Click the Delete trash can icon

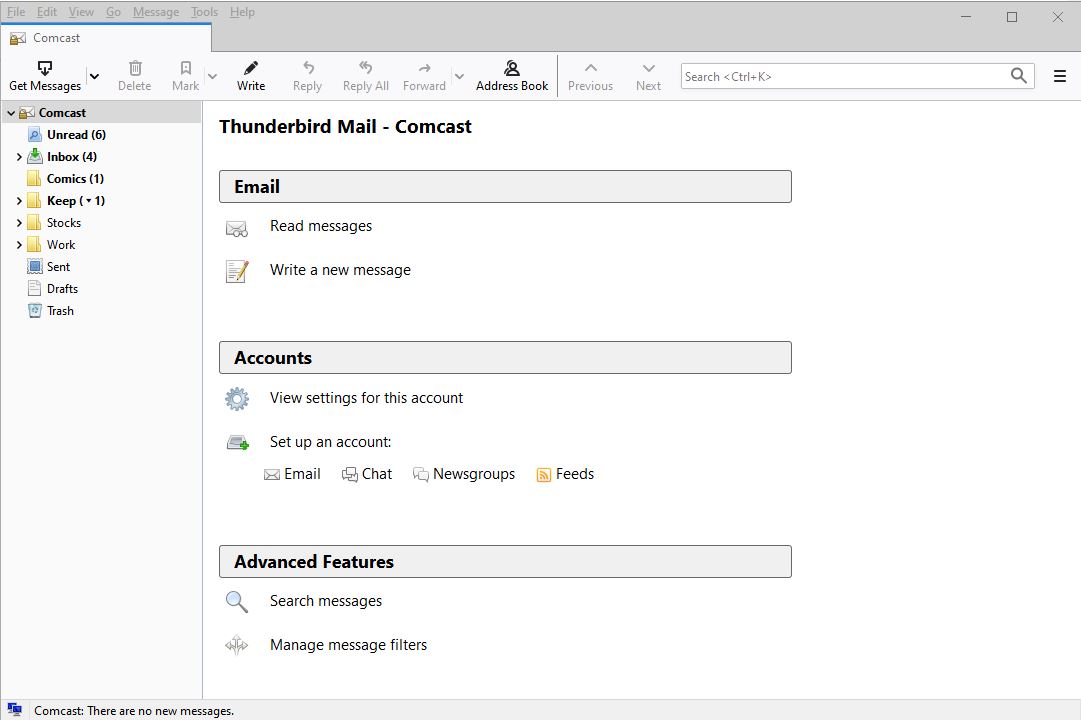[x=135, y=68]
